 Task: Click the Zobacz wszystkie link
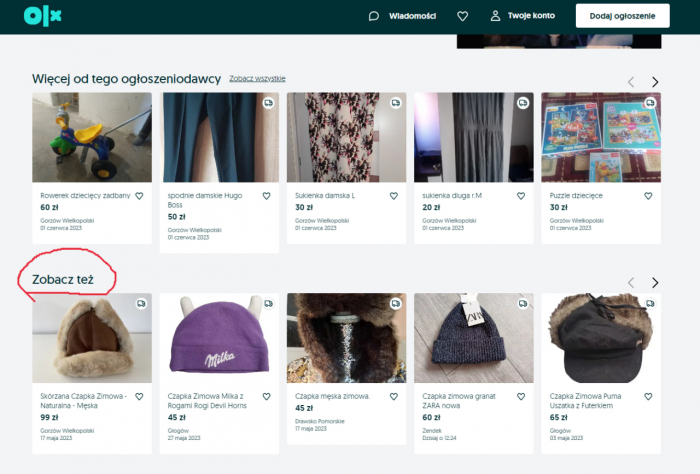(x=257, y=78)
